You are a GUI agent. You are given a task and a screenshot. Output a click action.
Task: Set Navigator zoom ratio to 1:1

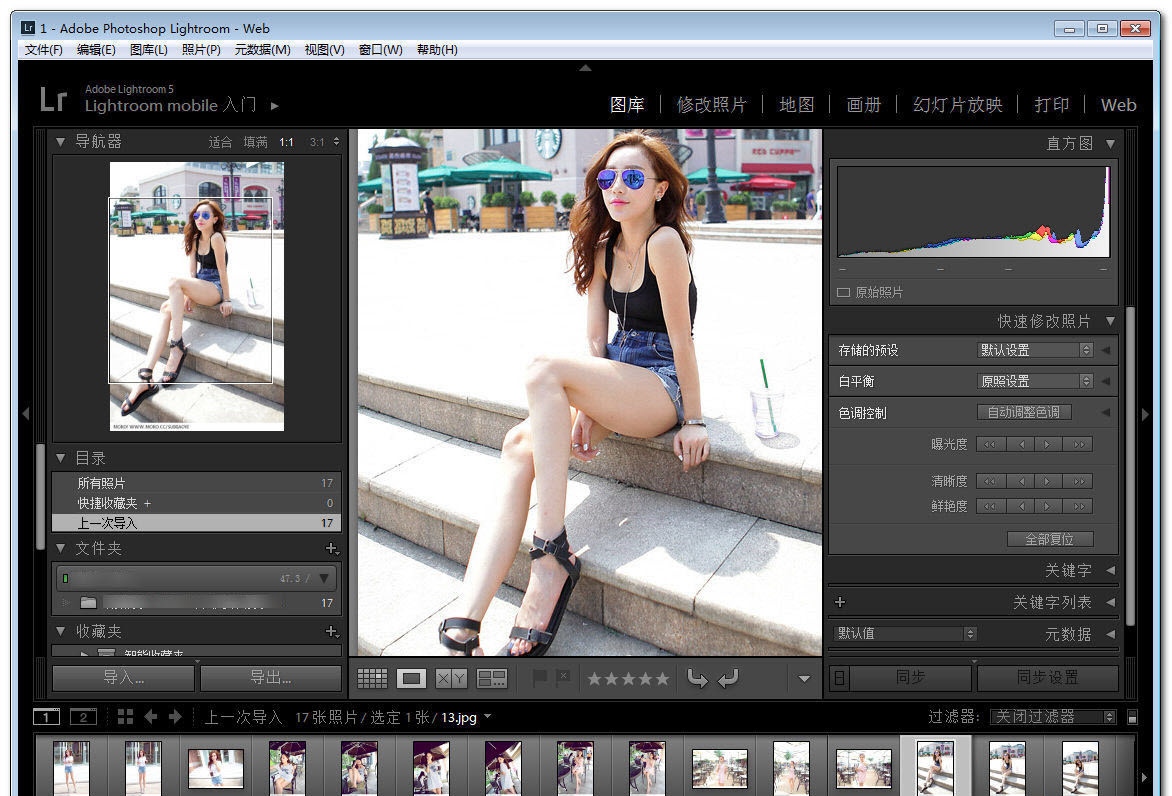287,142
